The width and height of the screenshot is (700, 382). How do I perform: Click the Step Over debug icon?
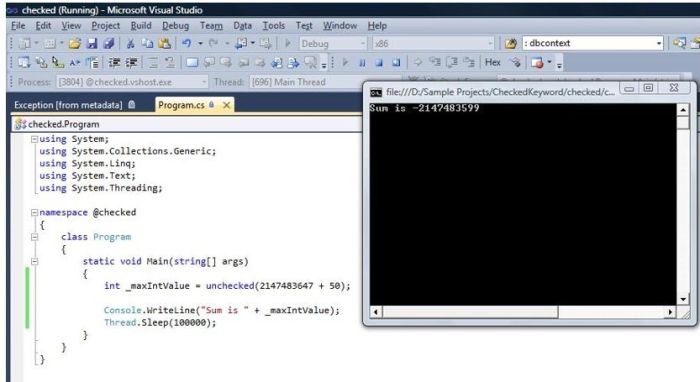(x=452, y=62)
